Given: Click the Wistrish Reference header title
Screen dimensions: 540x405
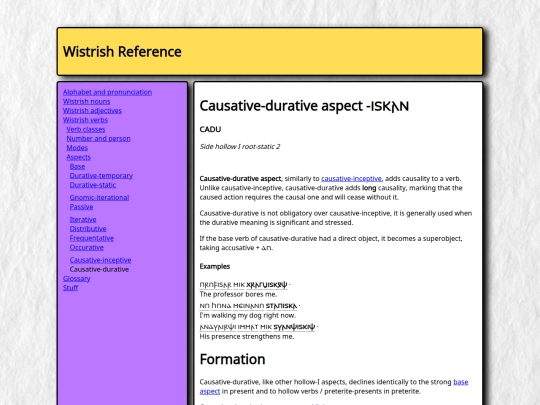Looking at the screenshot, I should (x=122, y=52).
